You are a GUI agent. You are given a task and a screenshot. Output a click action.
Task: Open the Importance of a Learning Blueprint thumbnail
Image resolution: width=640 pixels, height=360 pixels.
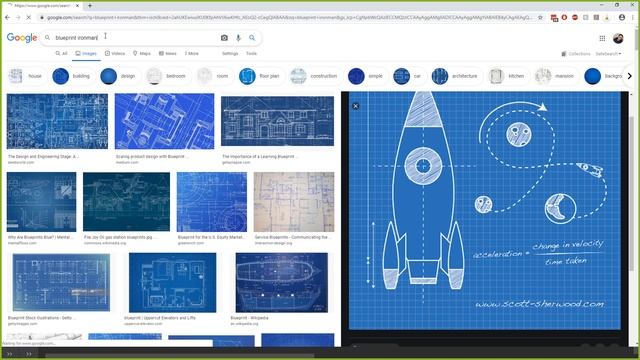click(x=277, y=121)
